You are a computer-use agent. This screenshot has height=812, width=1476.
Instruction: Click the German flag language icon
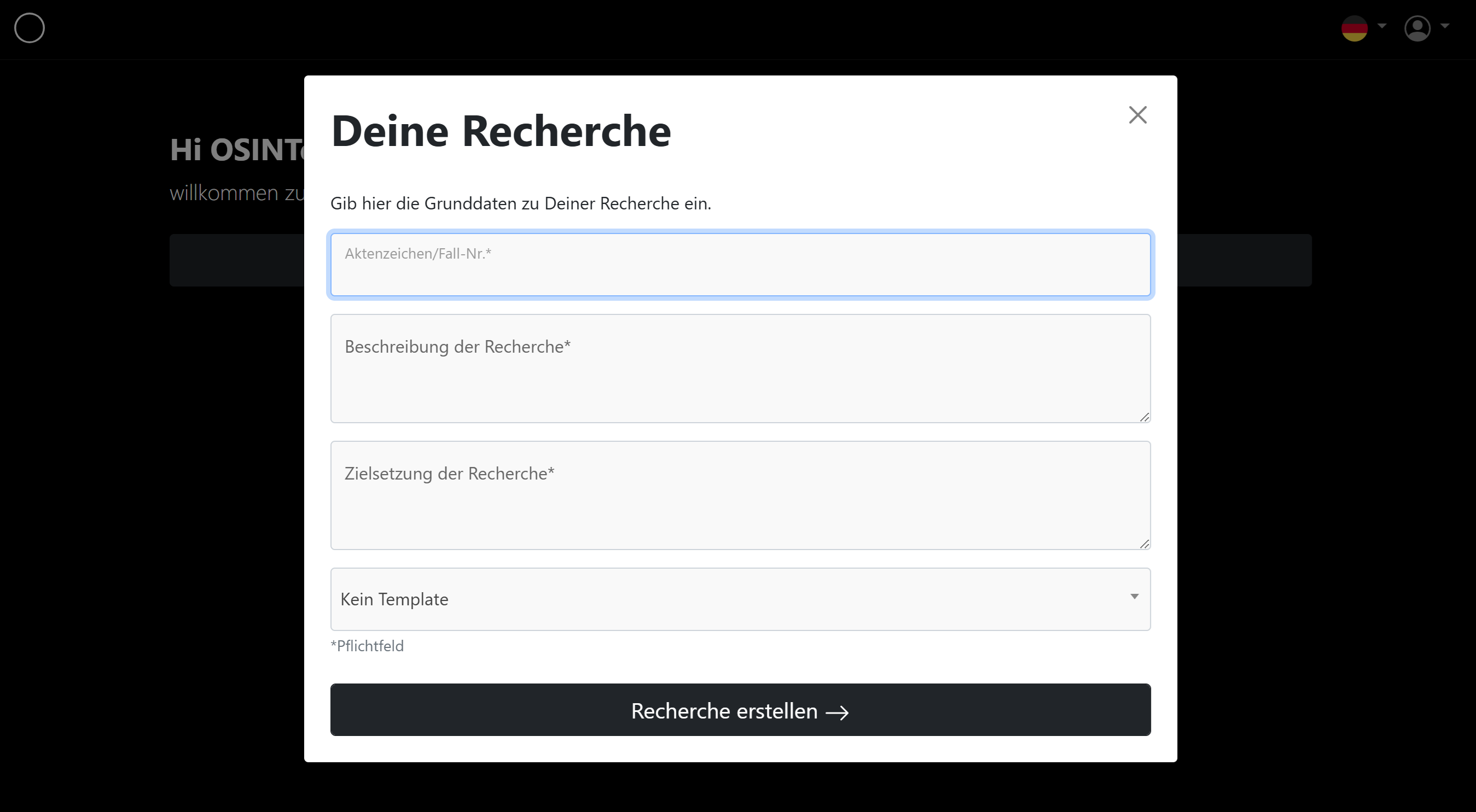(x=1354, y=28)
